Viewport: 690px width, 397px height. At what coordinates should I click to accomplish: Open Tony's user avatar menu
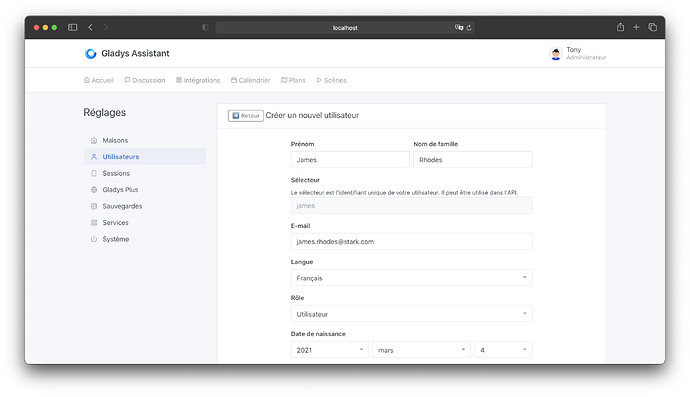pos(556,54)
